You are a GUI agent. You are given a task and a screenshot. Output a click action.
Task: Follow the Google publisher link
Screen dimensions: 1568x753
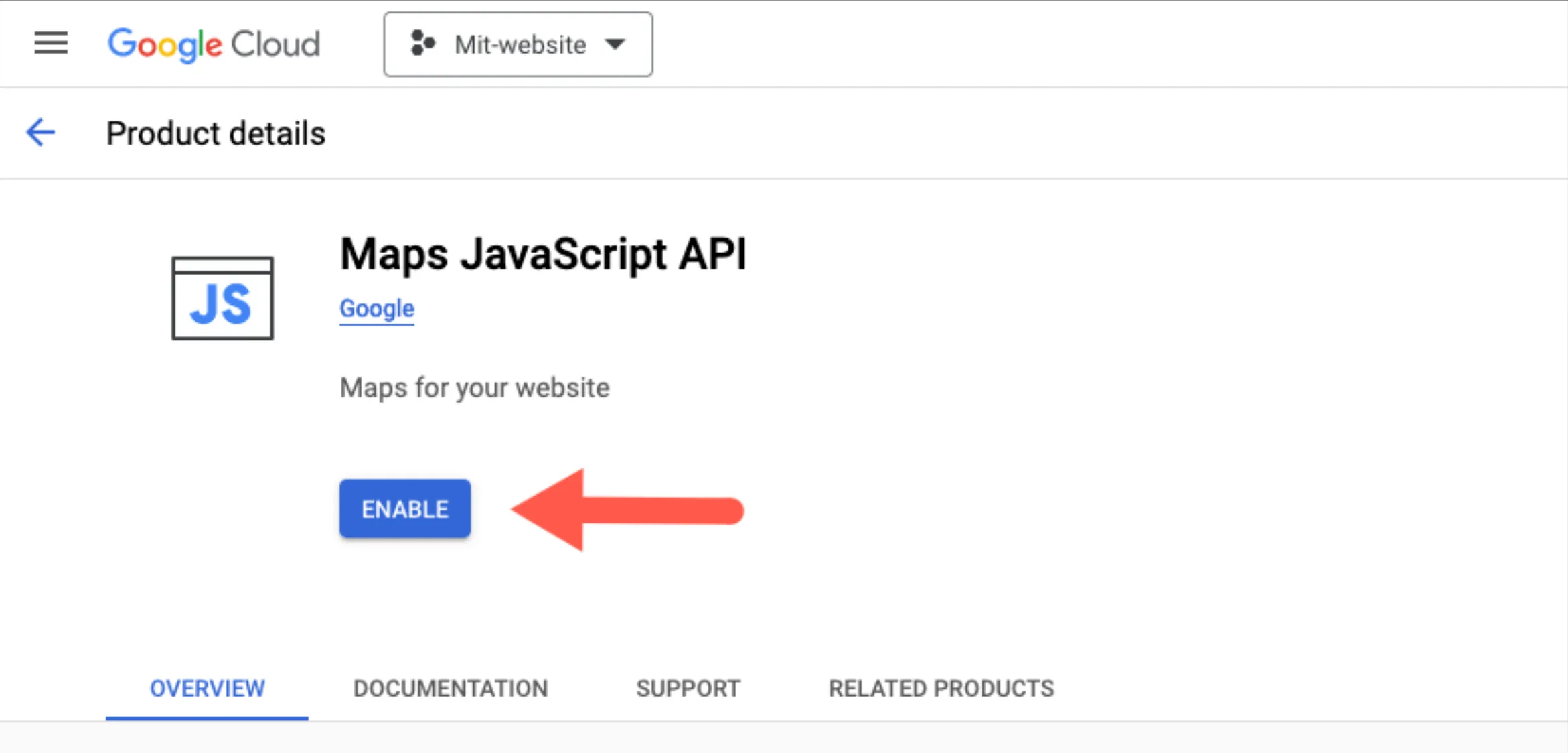(377, 308)
